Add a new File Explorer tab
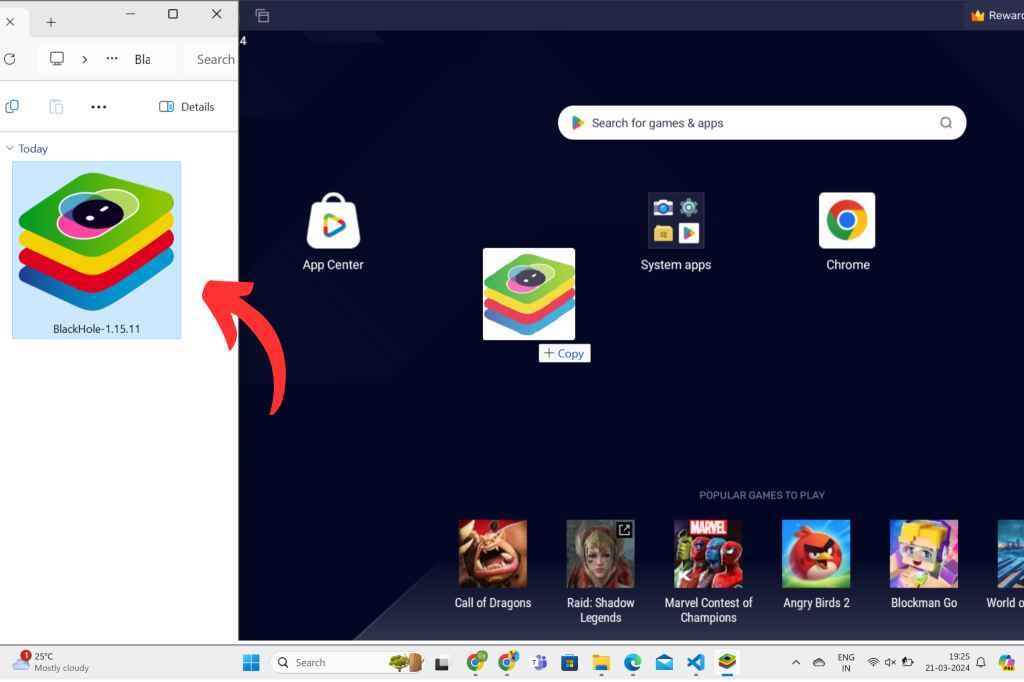This screenshot has height=682, width=1024. (x=51, y=22)
